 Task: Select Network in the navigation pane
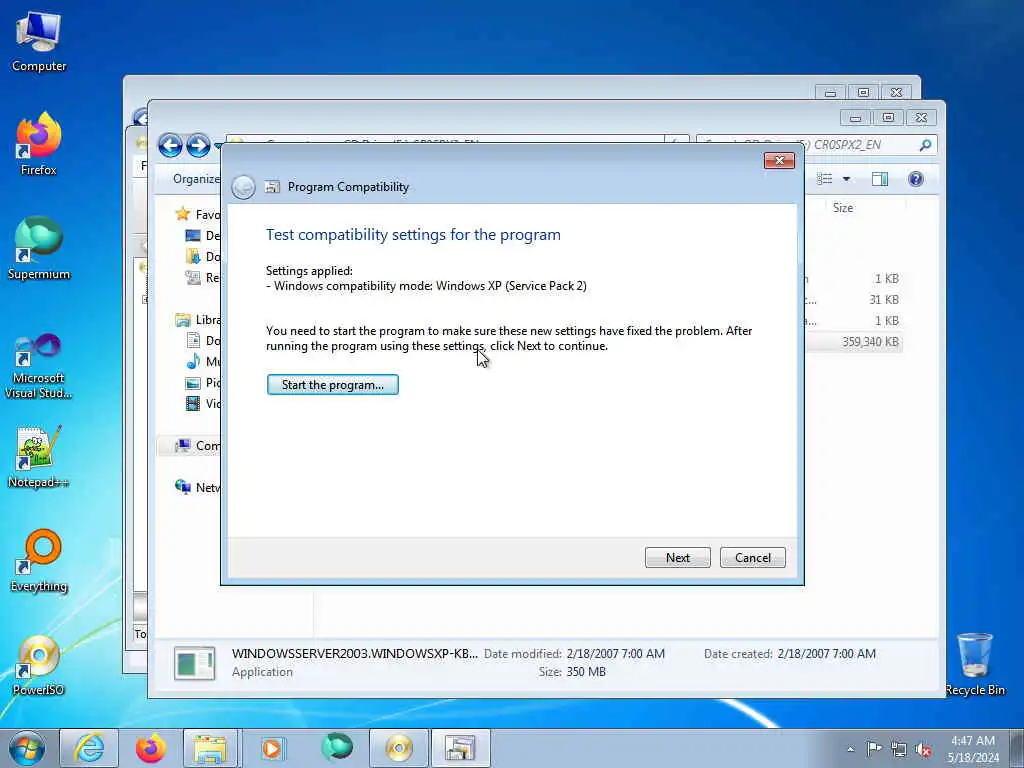(198, 487)
